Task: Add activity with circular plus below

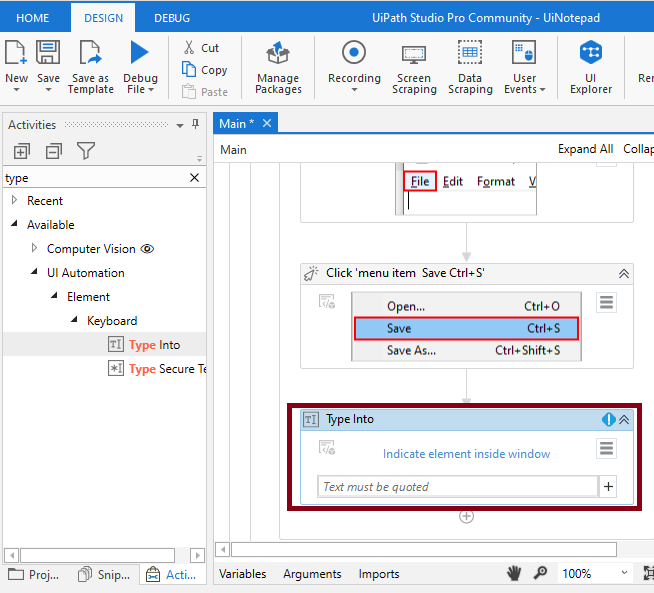Action: click(x=466, y=517)
